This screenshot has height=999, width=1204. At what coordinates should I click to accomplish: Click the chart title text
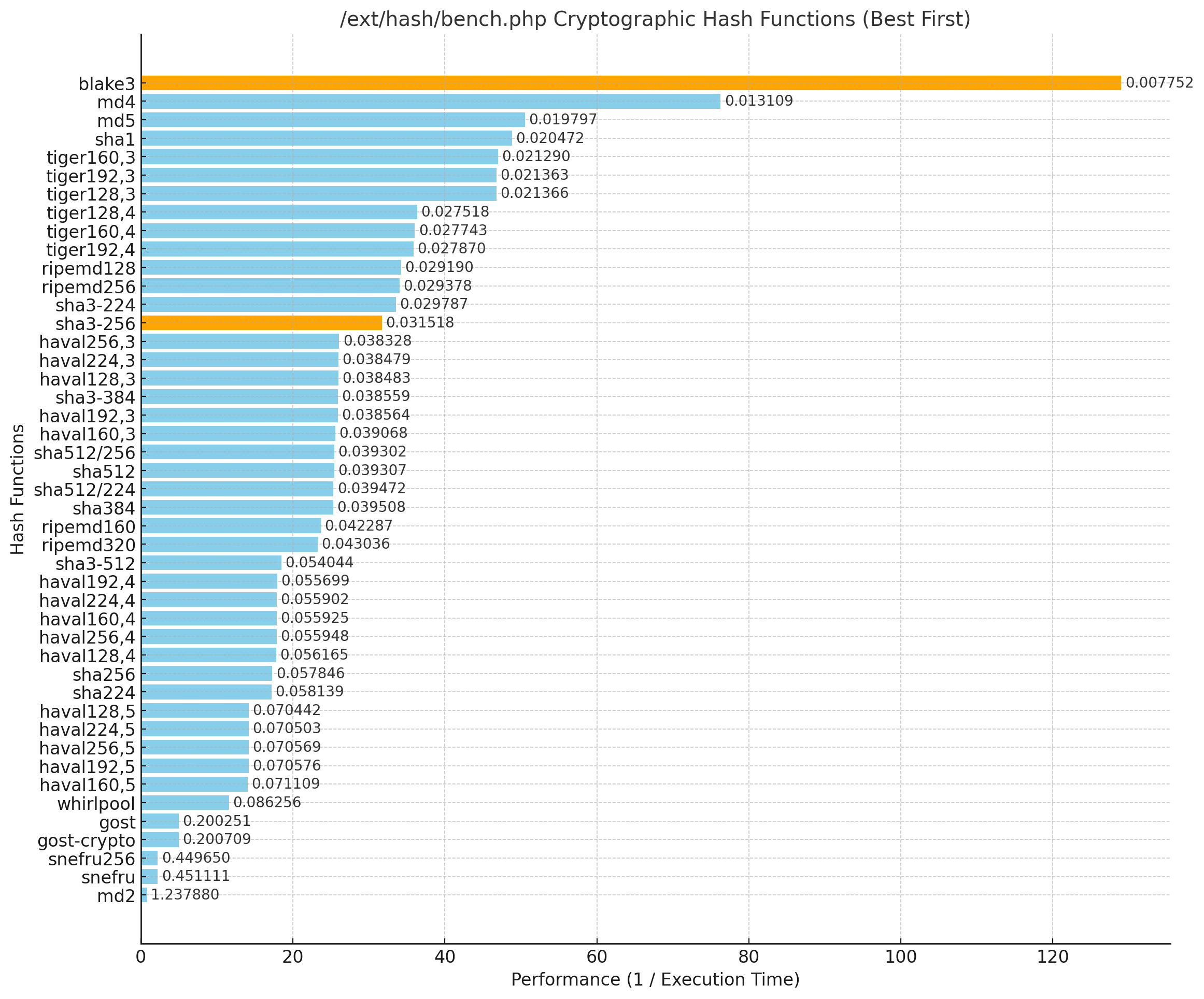click(655, 19)
